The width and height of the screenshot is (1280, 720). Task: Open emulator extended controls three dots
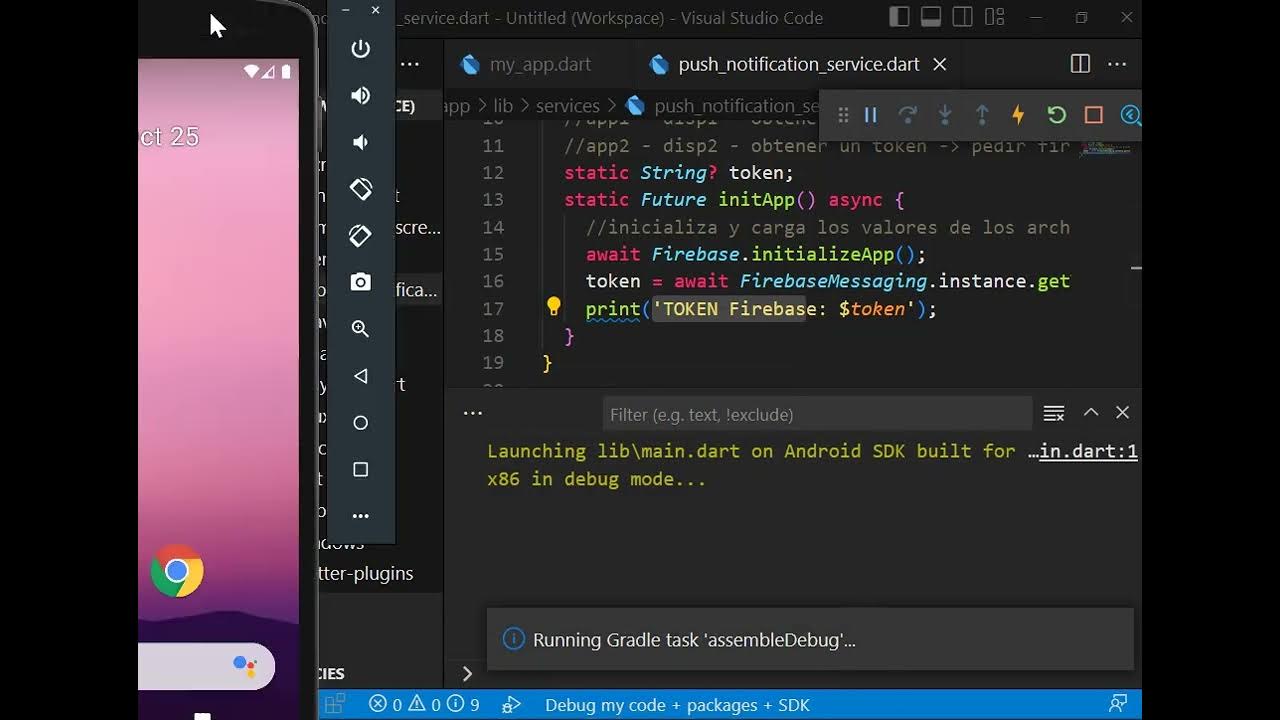361,516
